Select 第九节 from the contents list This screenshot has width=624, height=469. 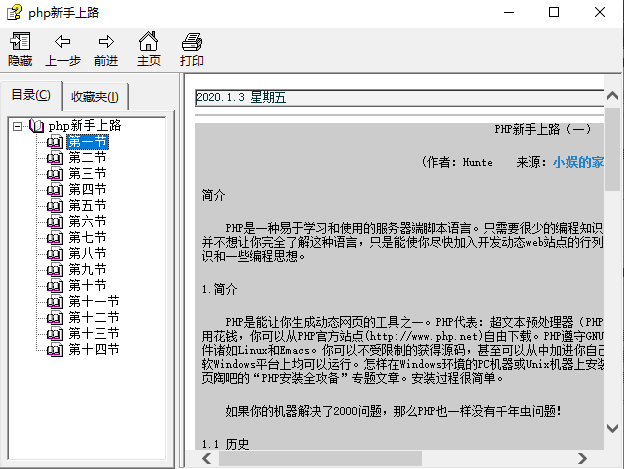coord(87,270)
